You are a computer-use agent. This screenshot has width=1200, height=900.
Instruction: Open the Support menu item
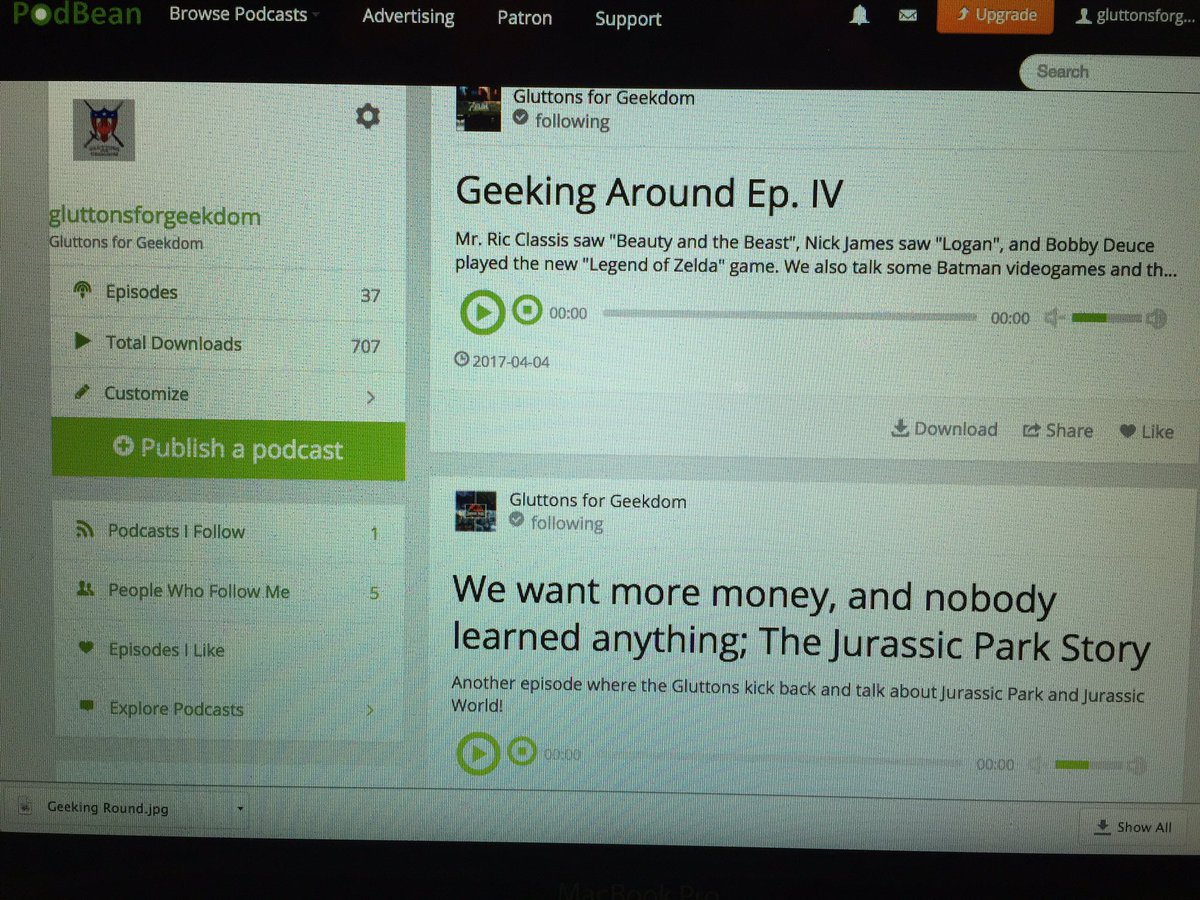click(628, 19)
